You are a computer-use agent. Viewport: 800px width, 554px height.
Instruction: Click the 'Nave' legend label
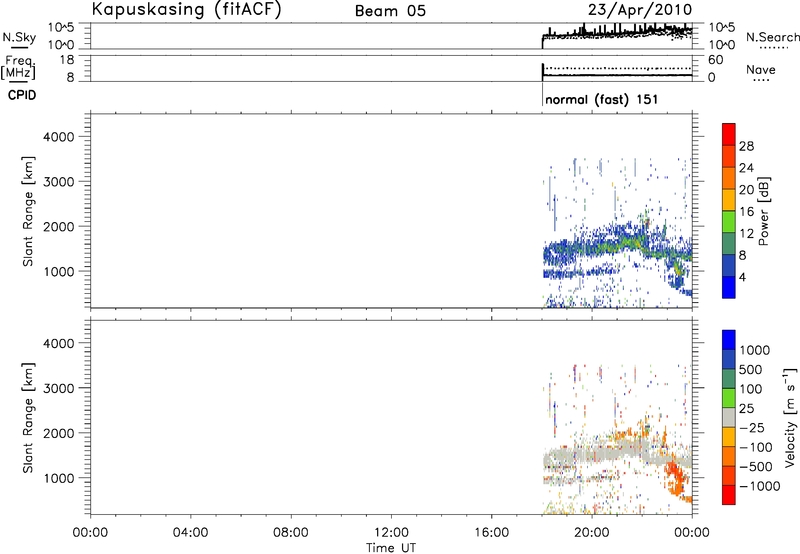click(x=761, y=69)
